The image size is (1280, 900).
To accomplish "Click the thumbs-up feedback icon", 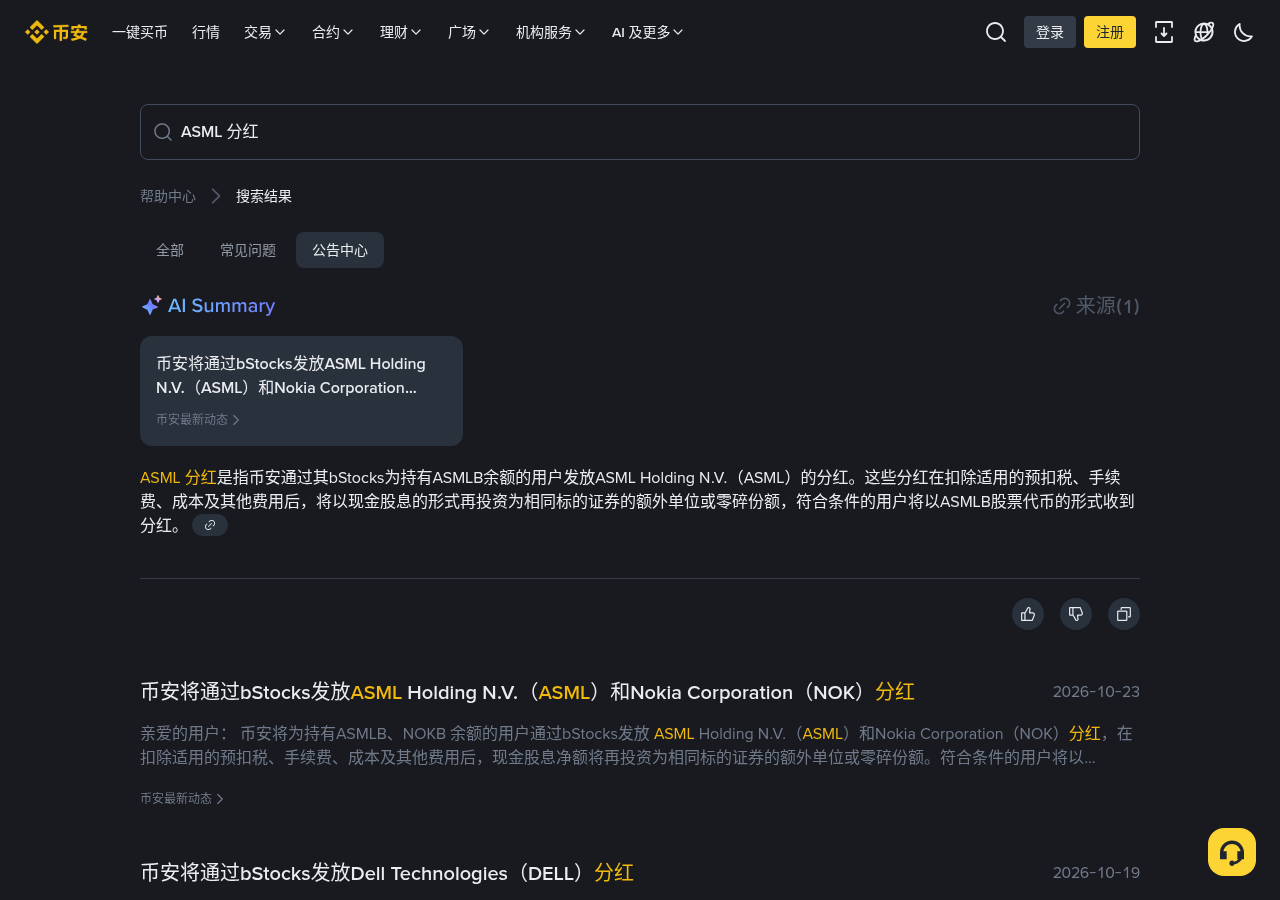I will click(1028, 614).
